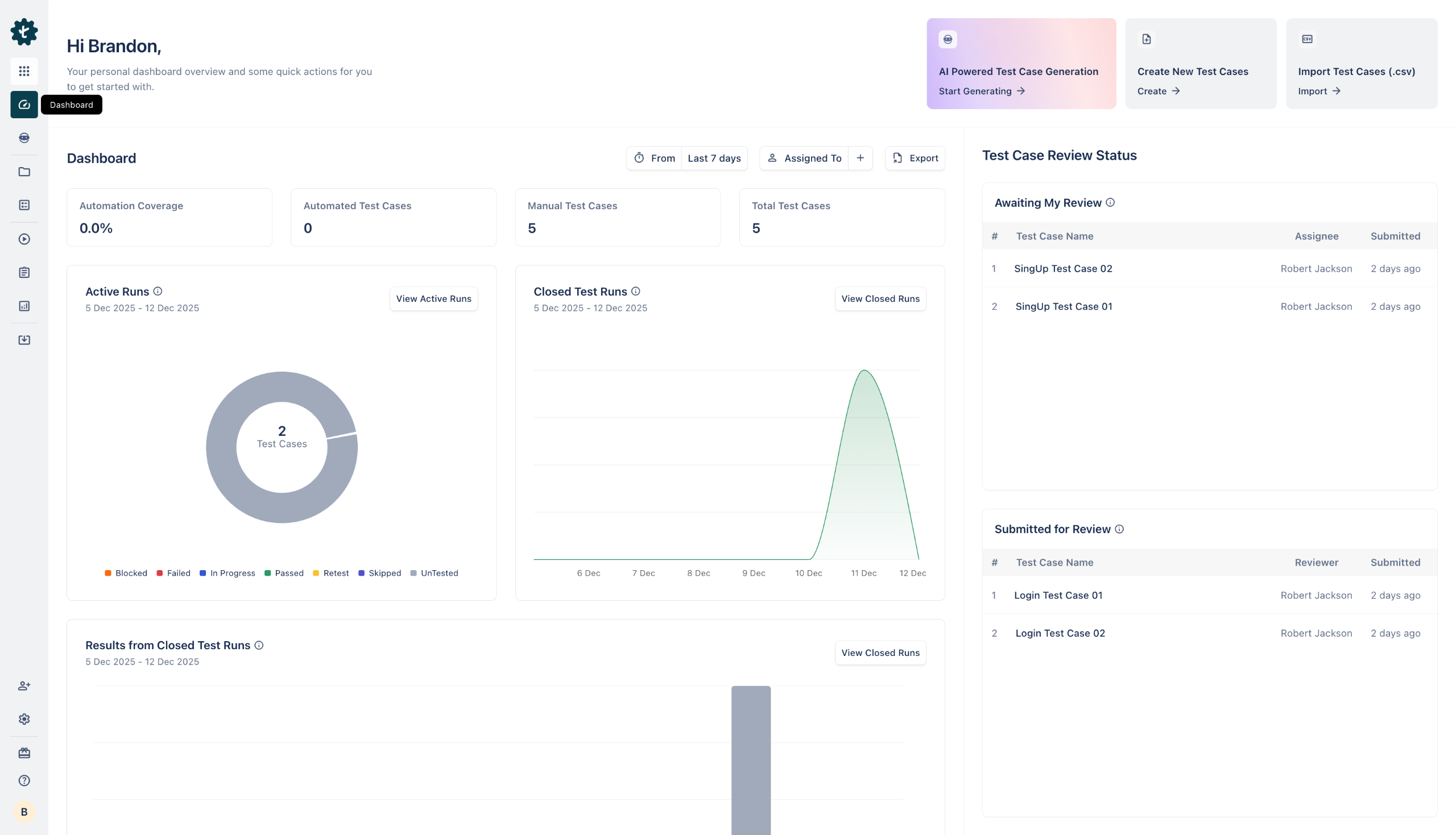
Task: Click the Dashboard gauge sidebar icon
Action: click(24, 105)
